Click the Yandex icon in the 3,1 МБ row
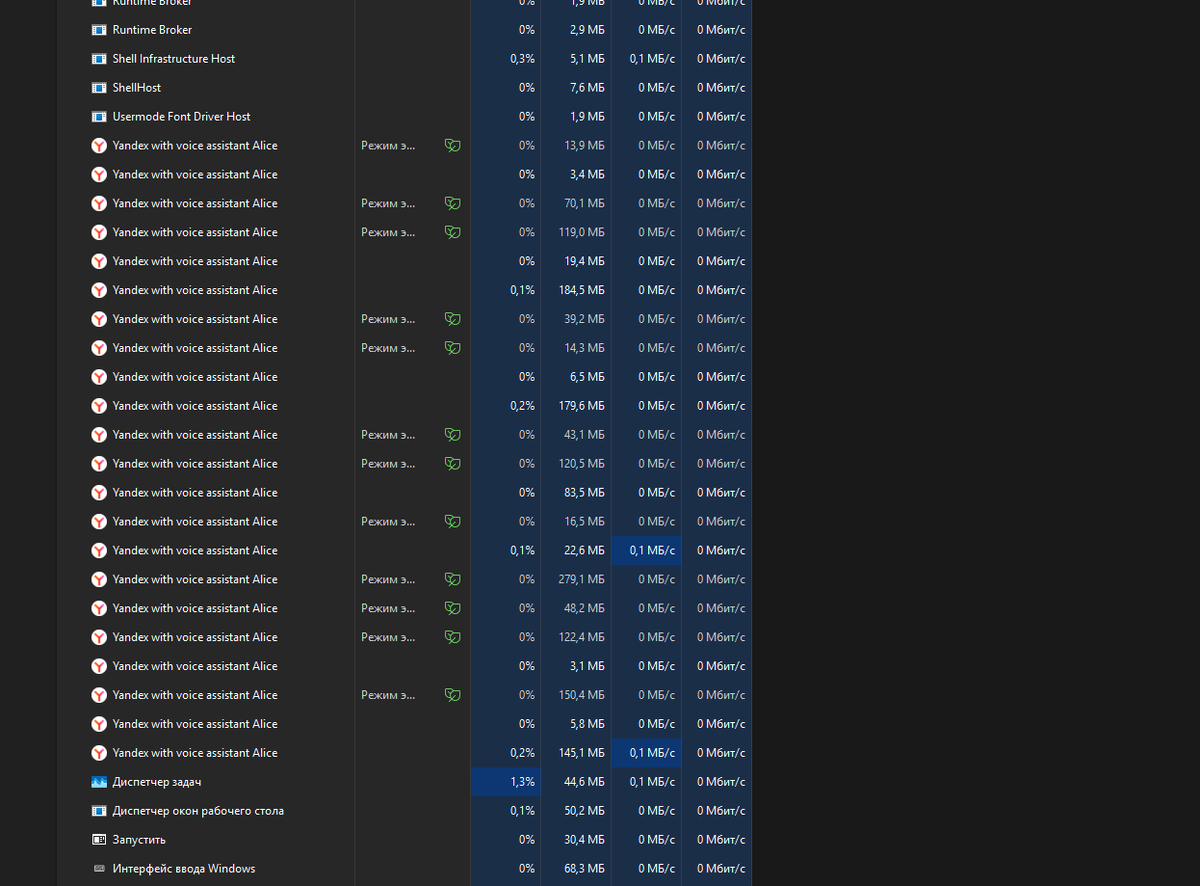The height and width of the screenshot is (886, 1200). pyautogui.click(x=99, y=666)
